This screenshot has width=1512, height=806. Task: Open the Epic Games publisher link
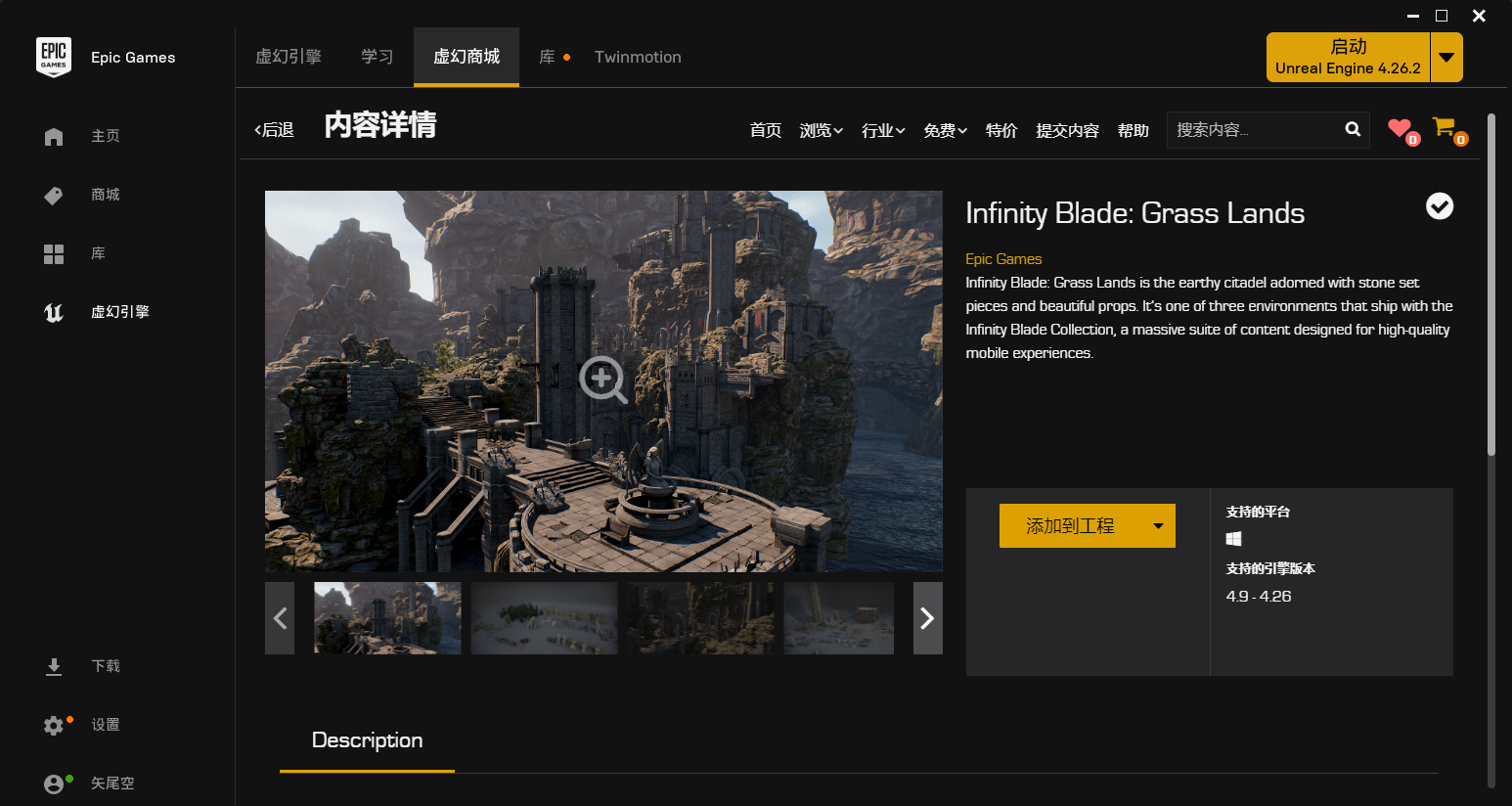tap(1003, 258)
